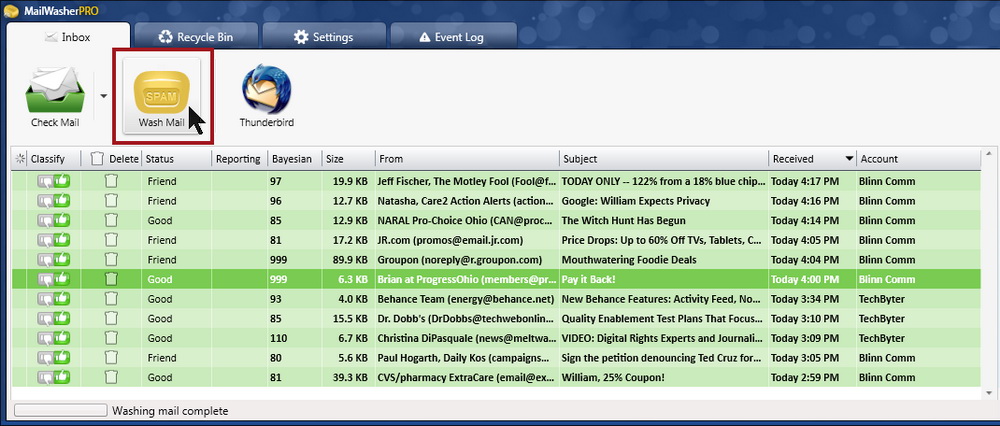
Task: Select subject 'Mouthwatering Foodie Deals'
Action: coord(629,260)
